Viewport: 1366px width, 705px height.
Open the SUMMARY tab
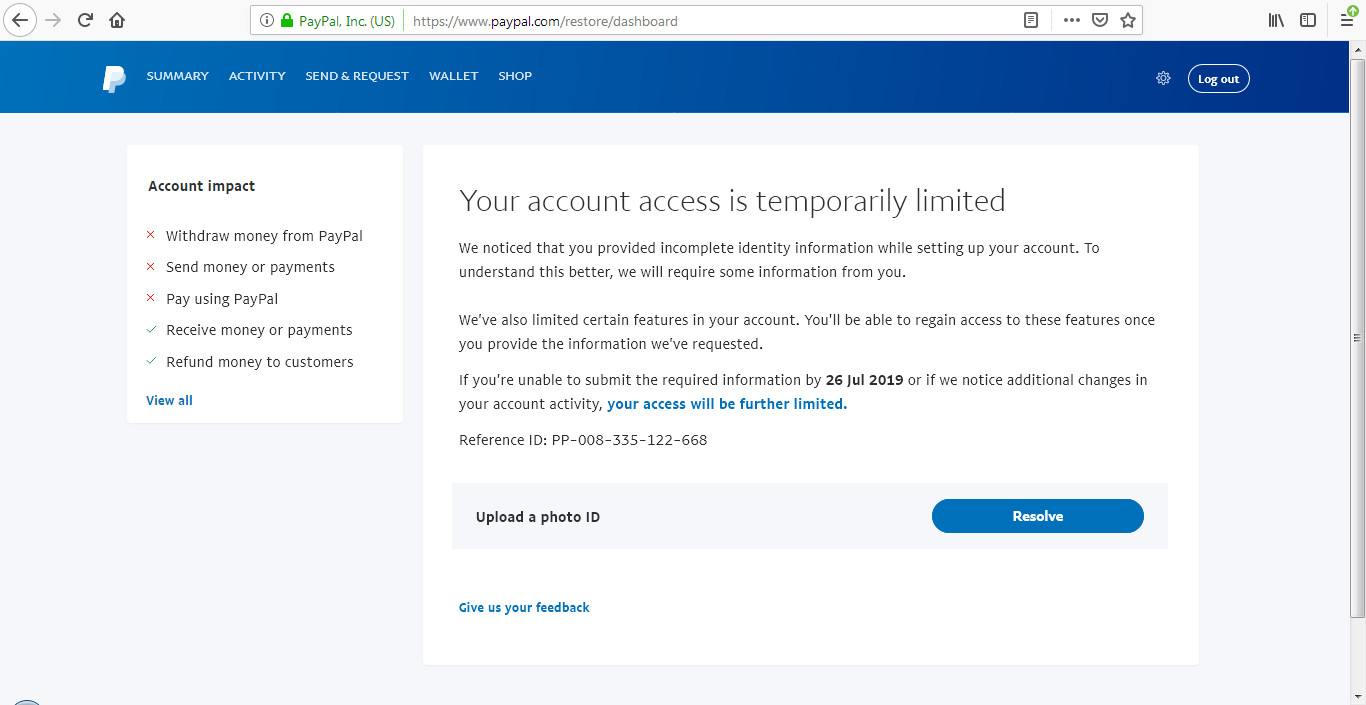pos(178,76)
